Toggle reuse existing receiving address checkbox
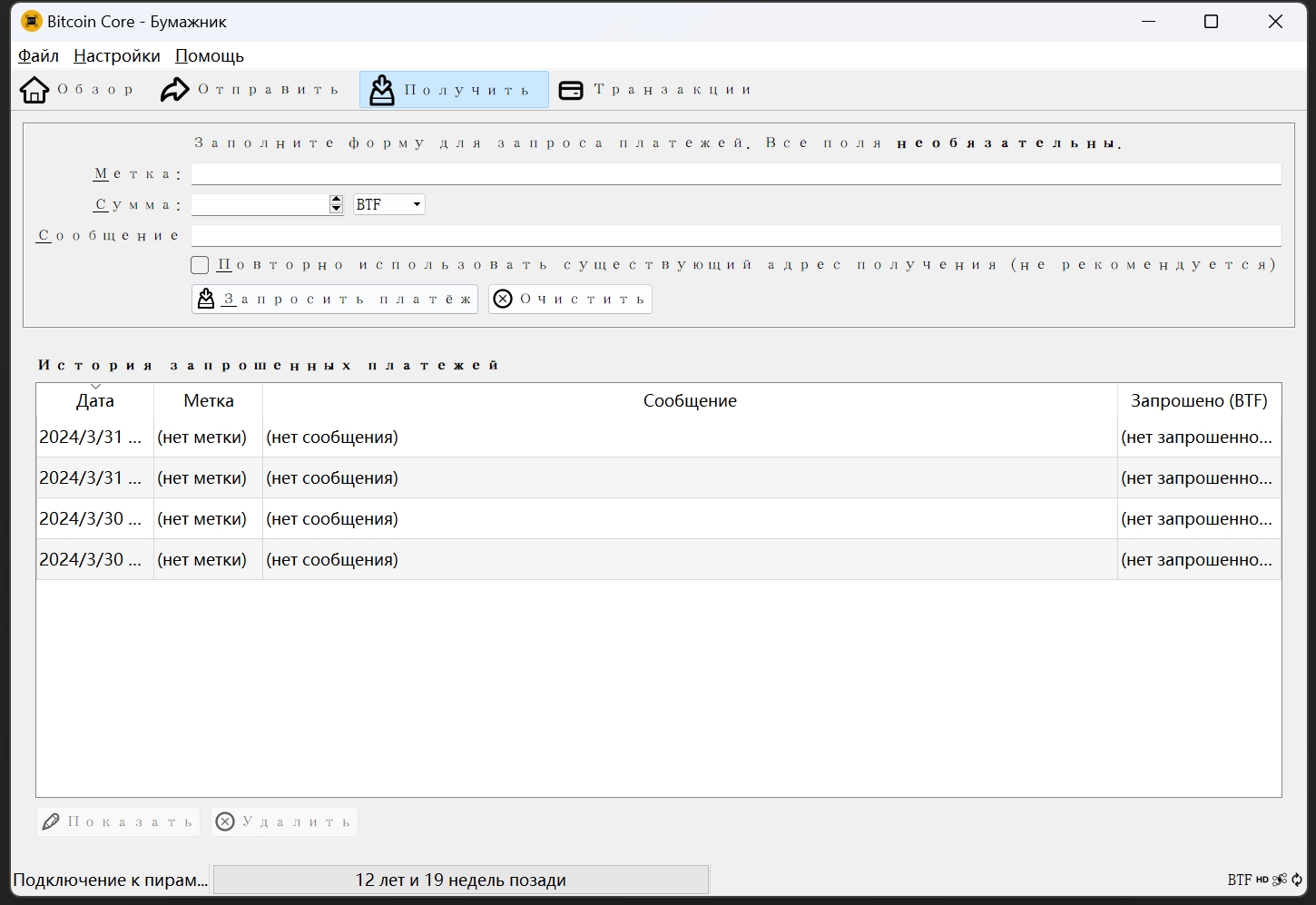 click(x=200, y=265)
